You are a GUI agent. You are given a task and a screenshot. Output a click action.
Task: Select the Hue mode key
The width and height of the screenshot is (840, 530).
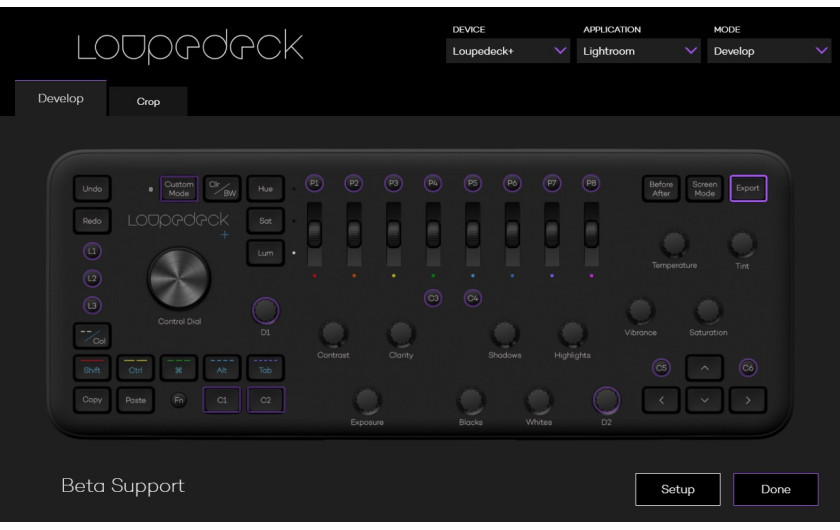pos(265,189)
